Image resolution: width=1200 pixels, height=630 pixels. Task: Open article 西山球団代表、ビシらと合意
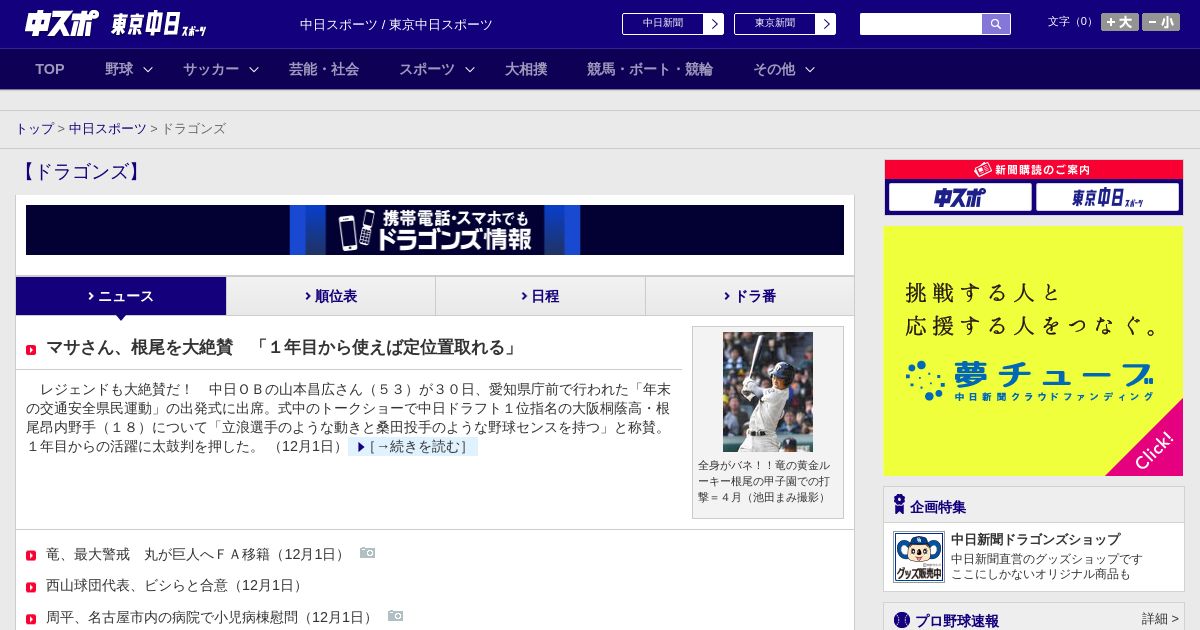point(176,585)
